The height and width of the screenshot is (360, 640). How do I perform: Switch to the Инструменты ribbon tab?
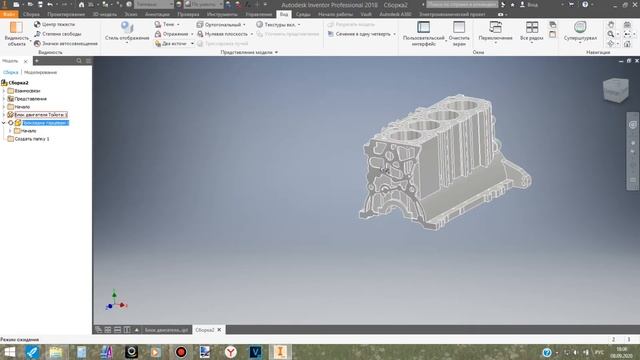222,14
